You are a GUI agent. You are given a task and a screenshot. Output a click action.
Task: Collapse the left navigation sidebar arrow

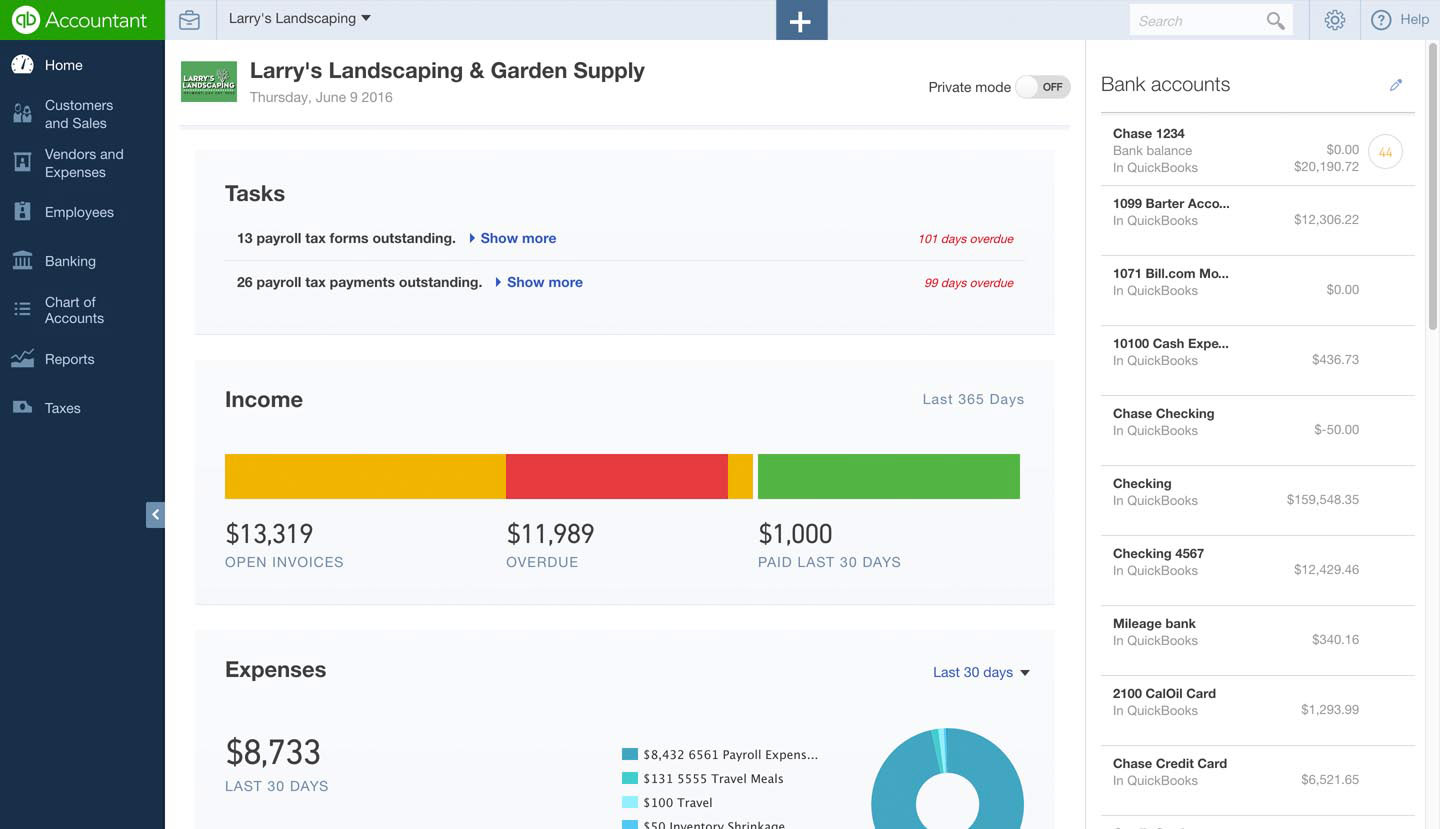pyautogui.click(x=155, y=514)
